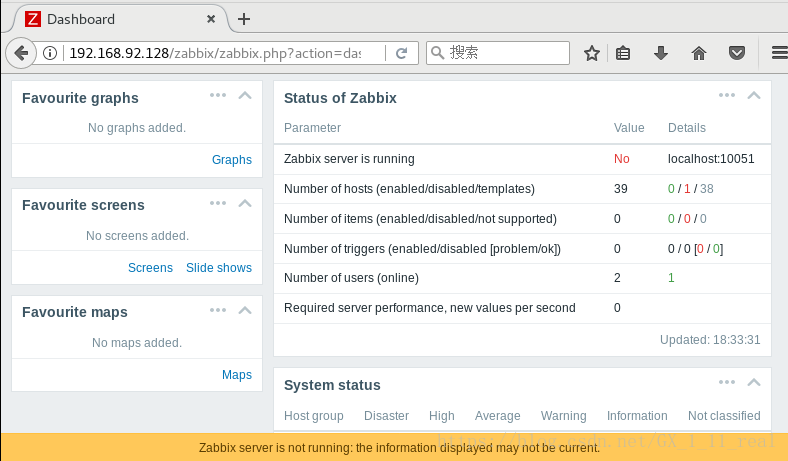Screen dimensions: 788x461
Task: Click online users count '1'
Action: pos(671,278)
